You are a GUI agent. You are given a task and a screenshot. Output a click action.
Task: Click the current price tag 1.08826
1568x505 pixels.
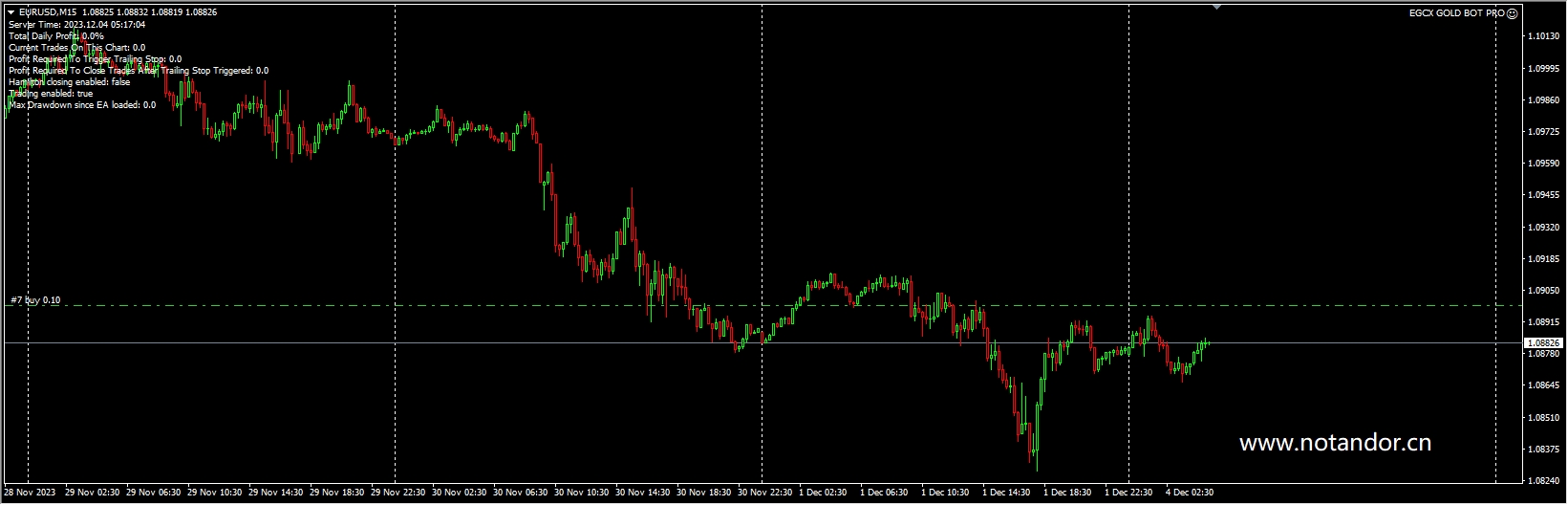pos(1543,342)
